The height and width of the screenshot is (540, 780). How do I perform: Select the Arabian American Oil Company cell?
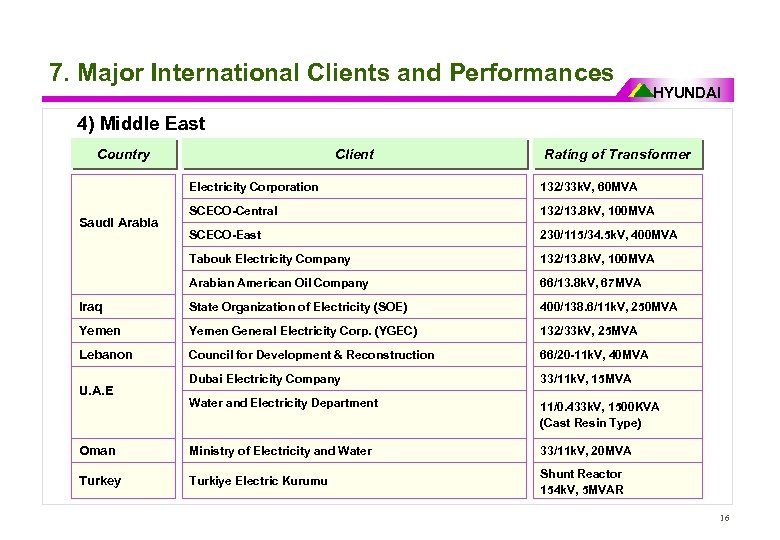[354, 283]
